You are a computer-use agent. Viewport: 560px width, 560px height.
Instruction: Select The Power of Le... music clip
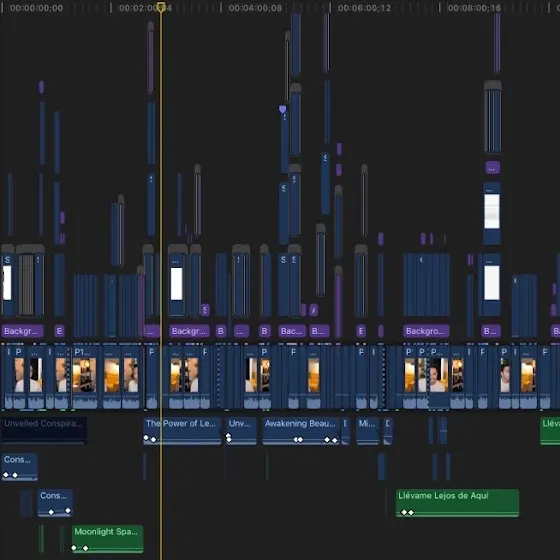click(182, 431)
